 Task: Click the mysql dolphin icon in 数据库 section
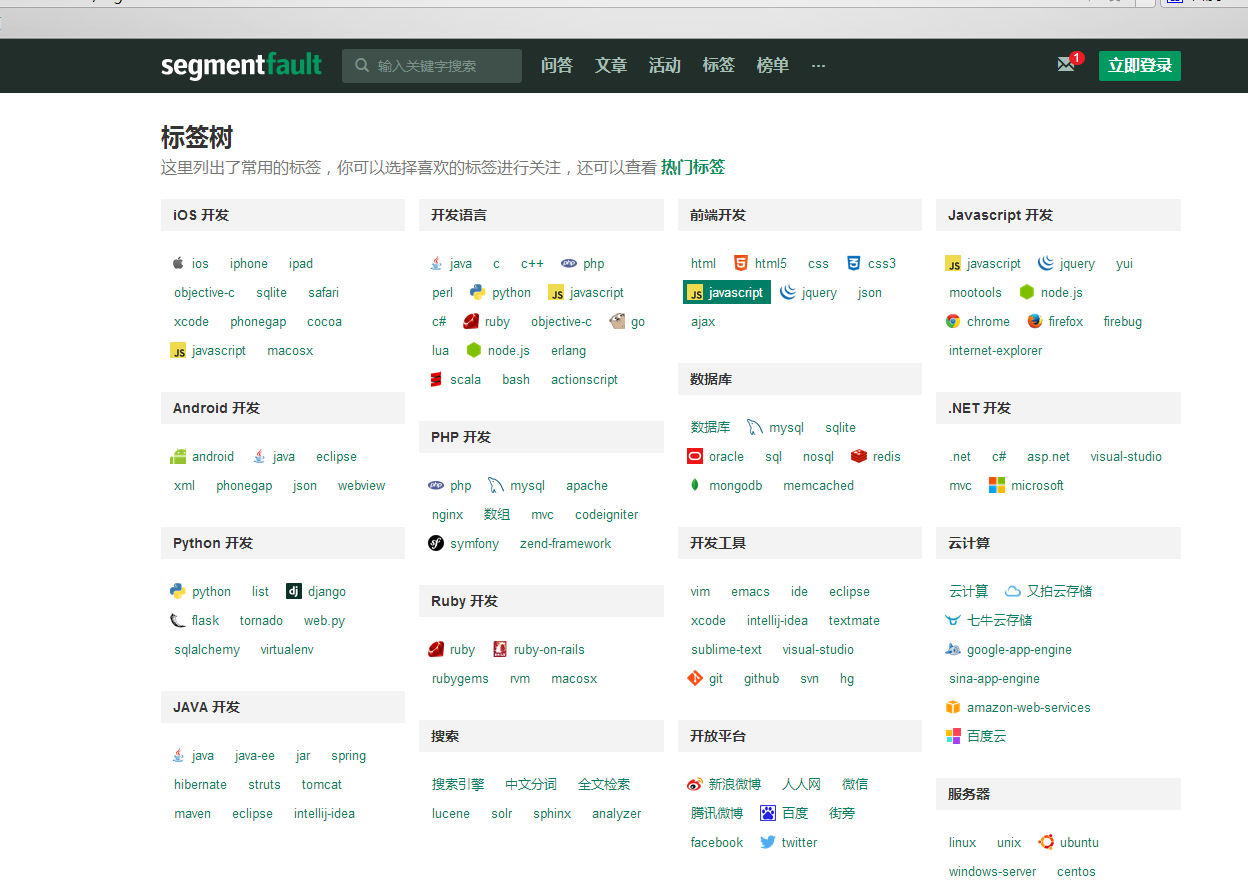pyautogui.click(x=755, y=427)
